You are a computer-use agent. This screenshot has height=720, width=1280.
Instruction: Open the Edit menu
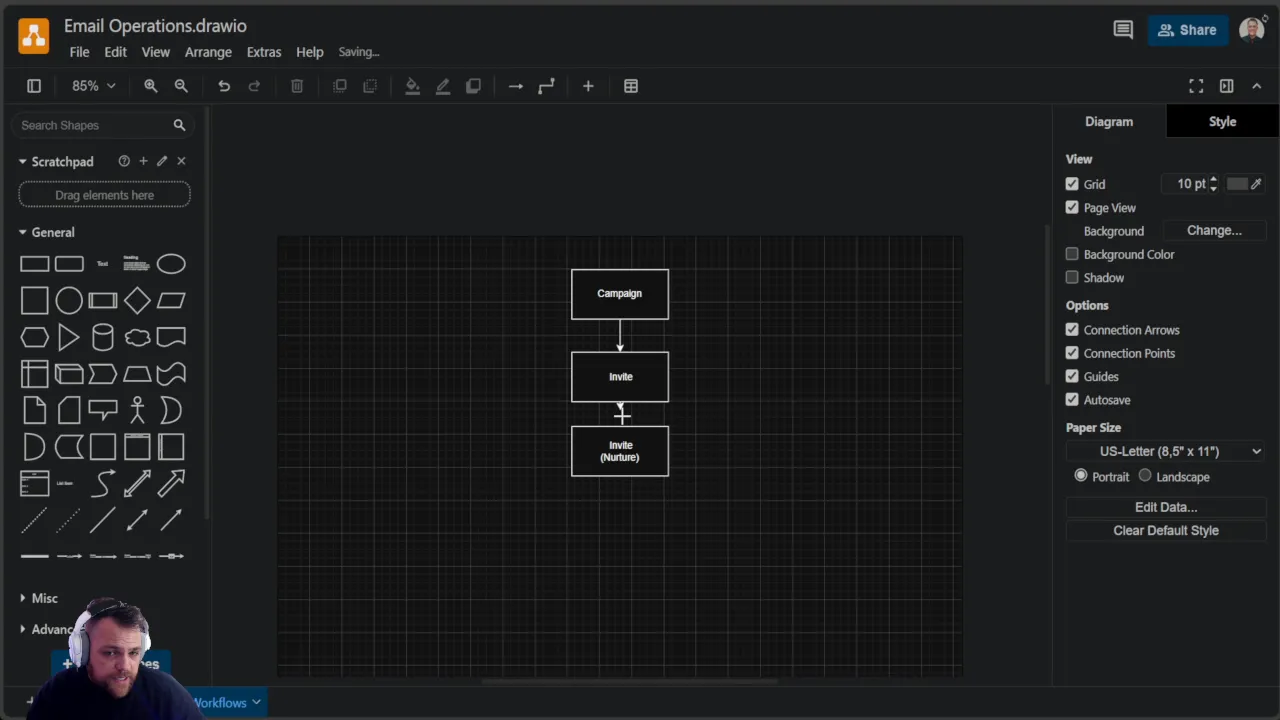click(x=115, y=52)
